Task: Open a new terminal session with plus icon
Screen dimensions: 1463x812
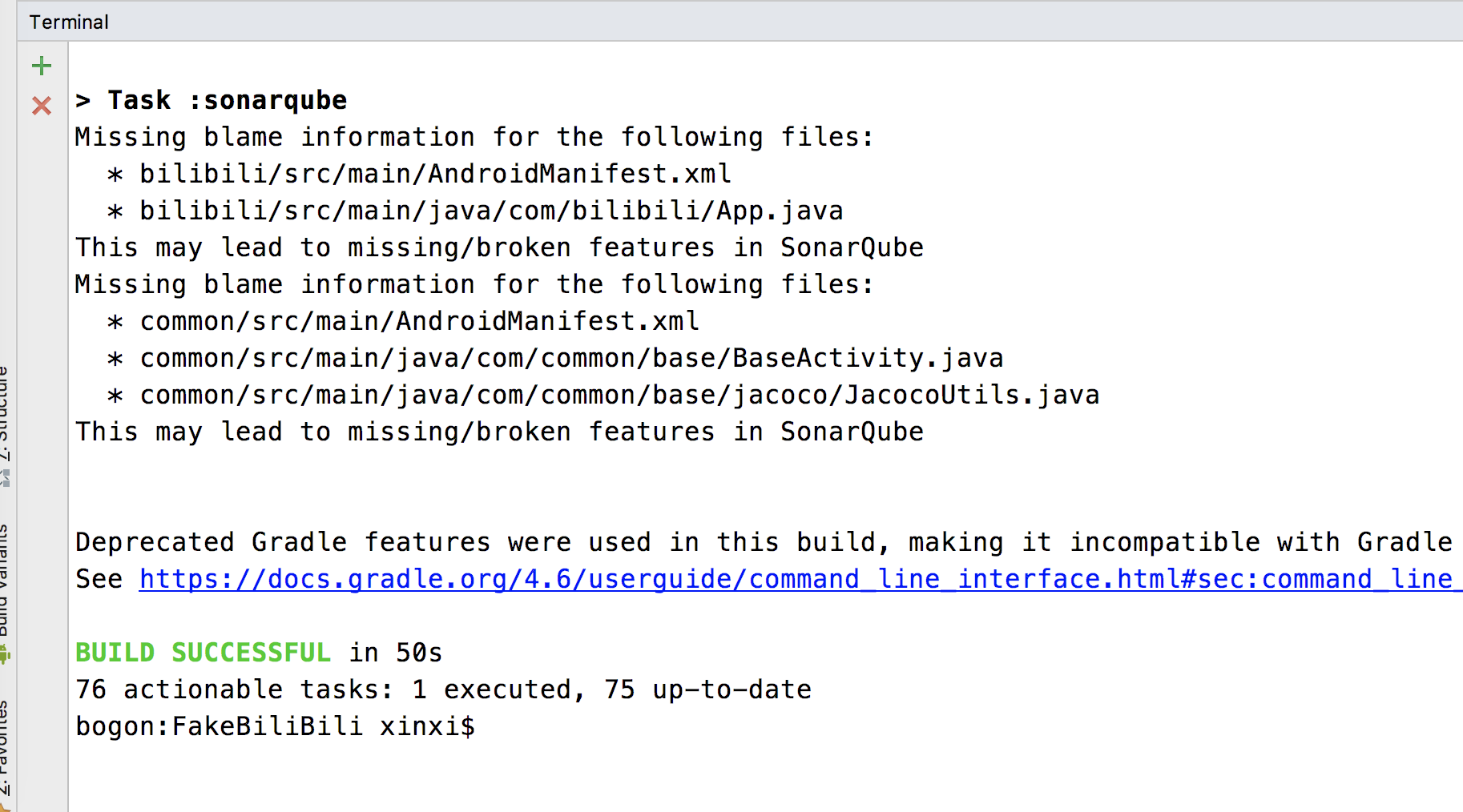Action: 42,66
